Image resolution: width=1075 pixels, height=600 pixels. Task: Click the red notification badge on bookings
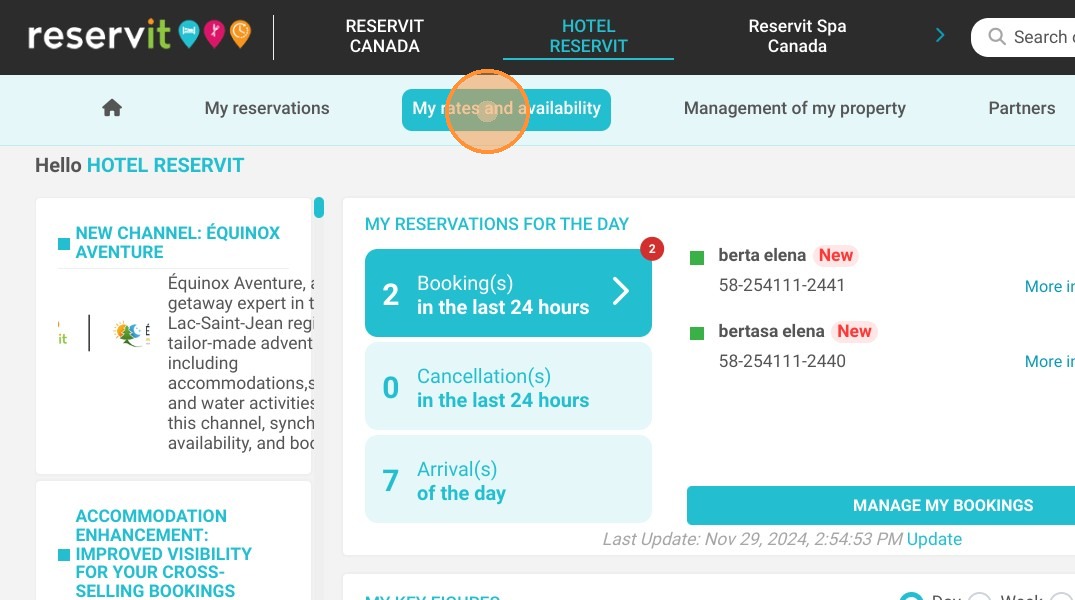coord(652,248)
